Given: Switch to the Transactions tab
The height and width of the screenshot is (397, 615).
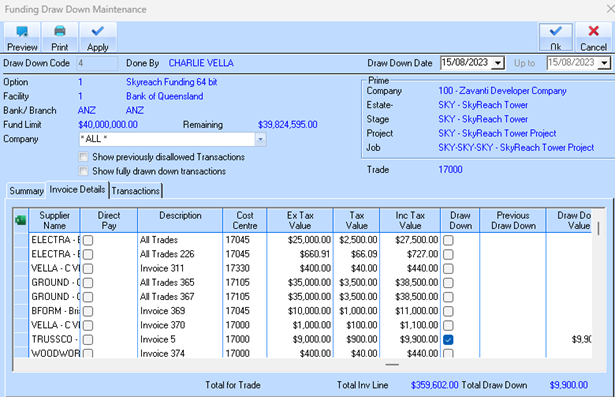Looking at the screenshot, I should coord(135,191).
